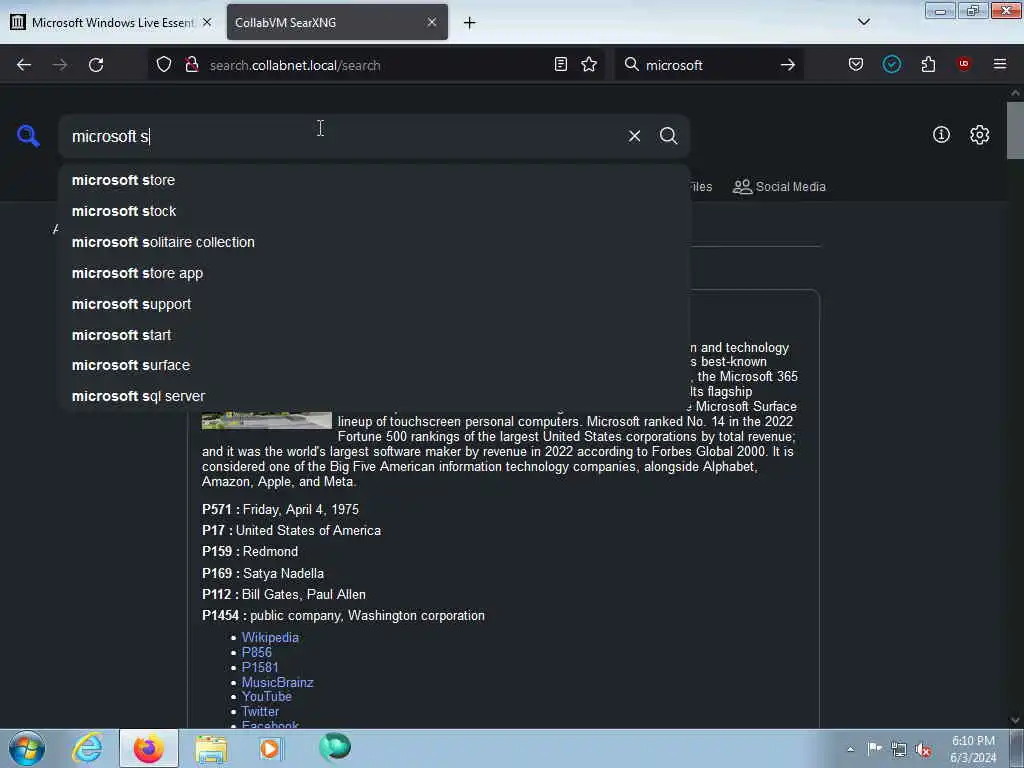Click network tray icon
Screen dimensions: 1024x768
[x=899, y=750]
